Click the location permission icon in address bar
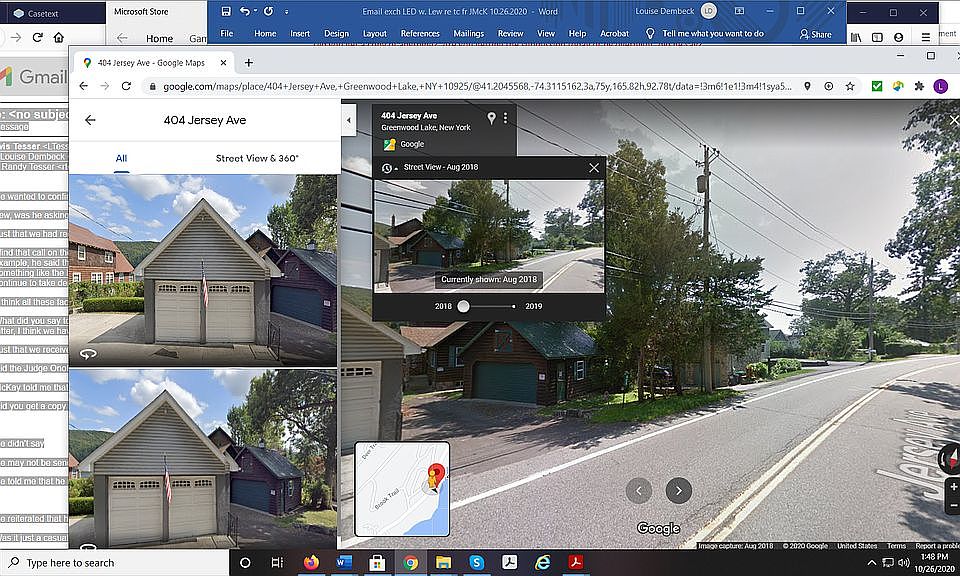The image size is (960, 576). 808,86
